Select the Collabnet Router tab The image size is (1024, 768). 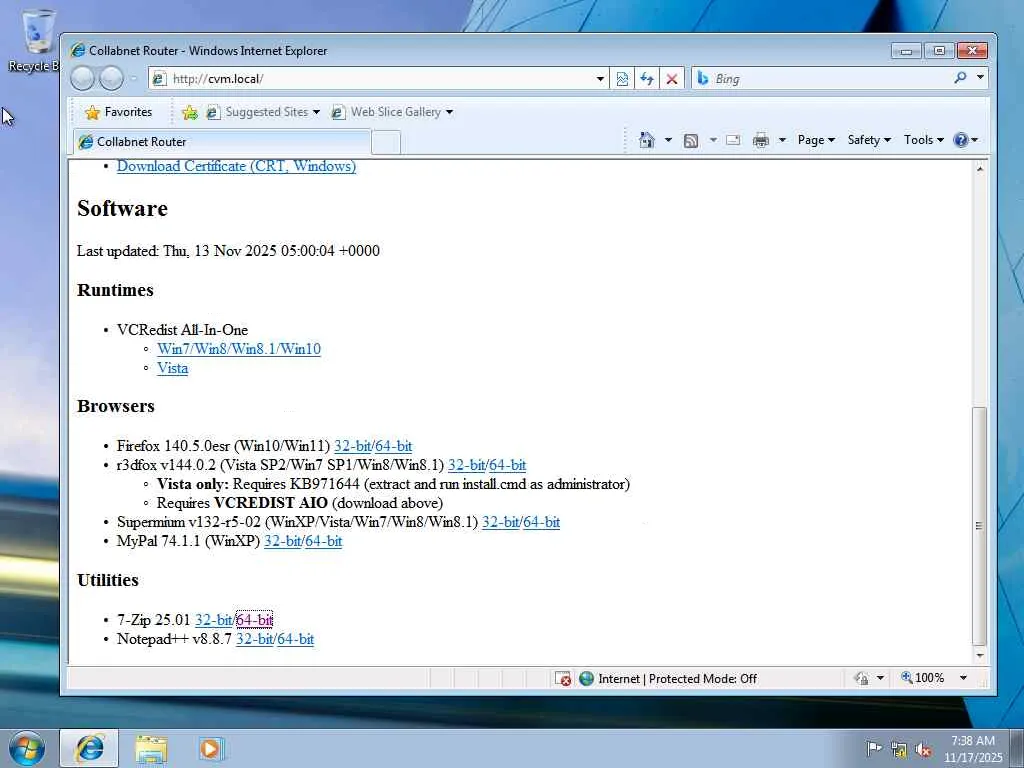pos(222,142)
